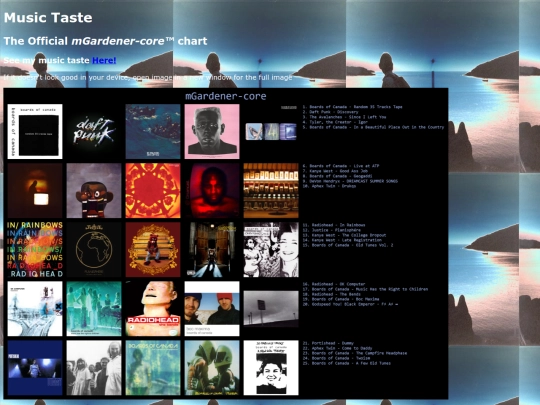Select the Aphex Twin Drukqs piano cover
Viewport: 540px width, 405px height.
click(271, 190)
